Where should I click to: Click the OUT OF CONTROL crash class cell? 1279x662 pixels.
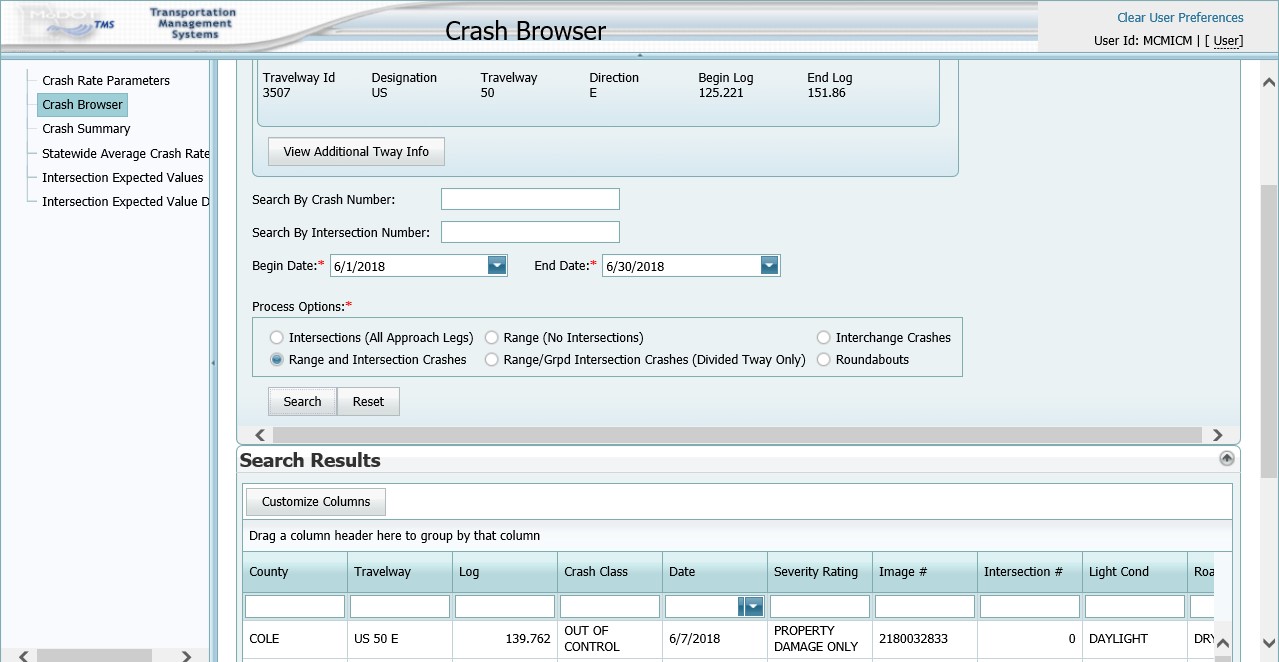point(610,639)
